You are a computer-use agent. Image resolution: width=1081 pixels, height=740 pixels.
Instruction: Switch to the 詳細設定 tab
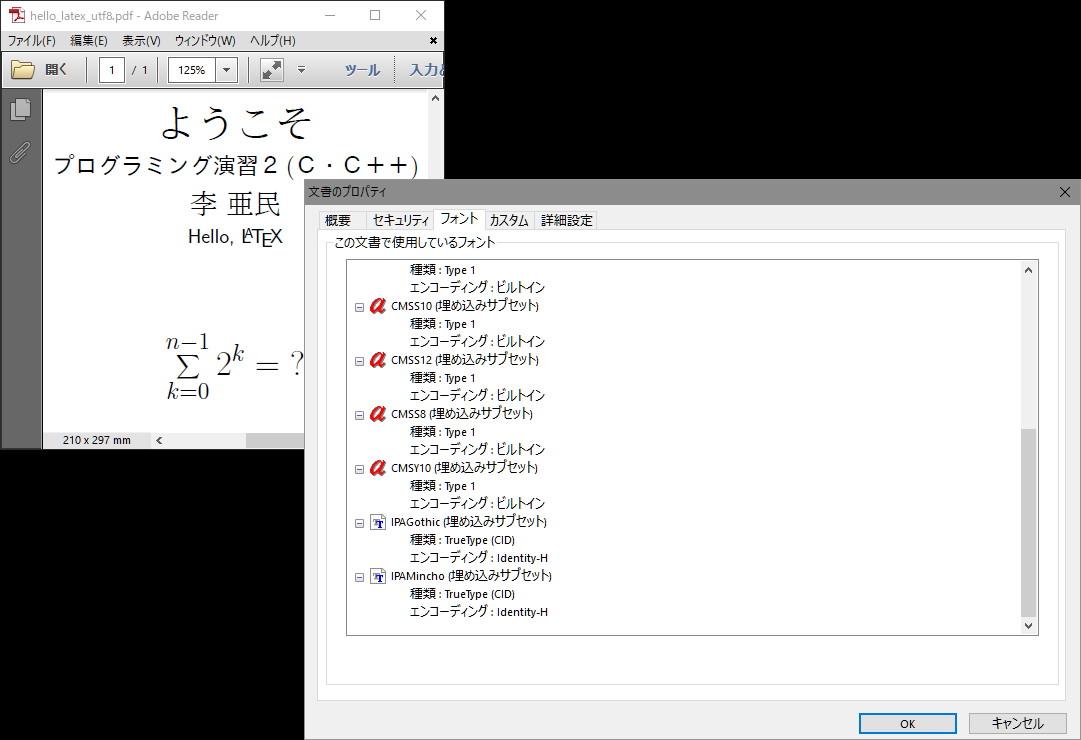tap(567, 220)
